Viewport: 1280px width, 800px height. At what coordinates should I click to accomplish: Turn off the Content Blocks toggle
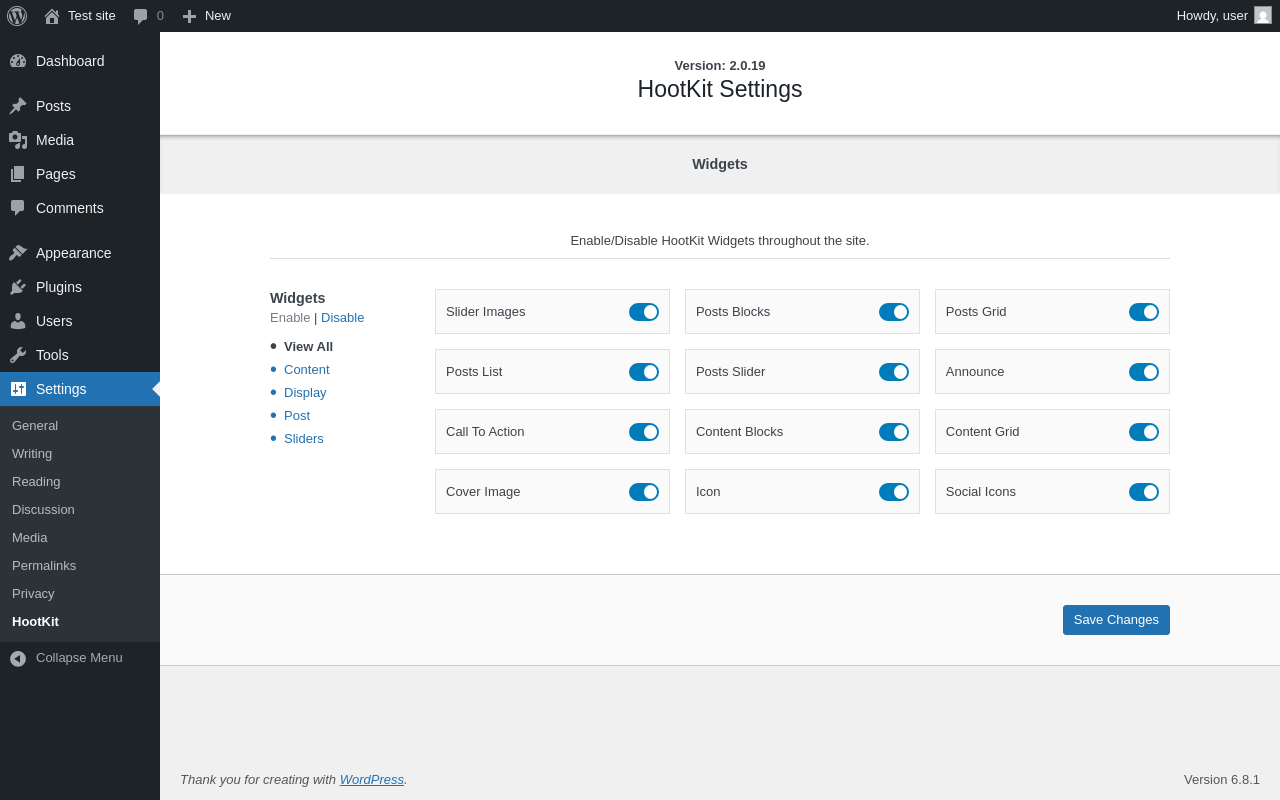click(x=893, y=432)
